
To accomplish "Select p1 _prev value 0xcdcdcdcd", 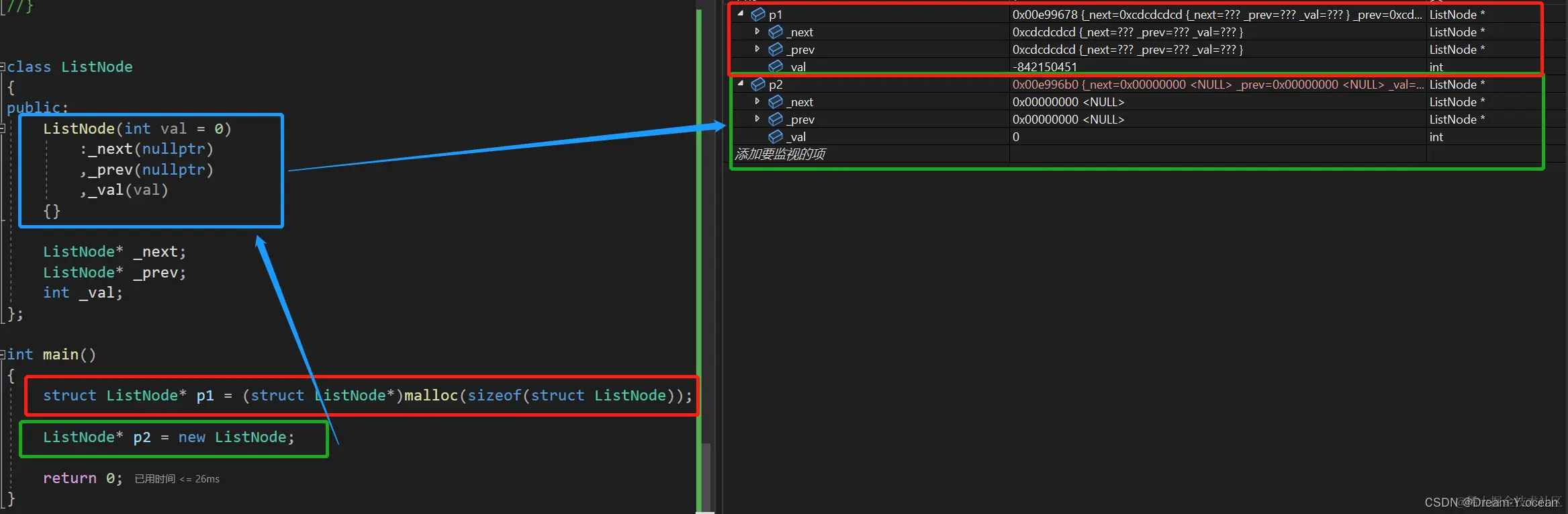I will point(1044,49).
